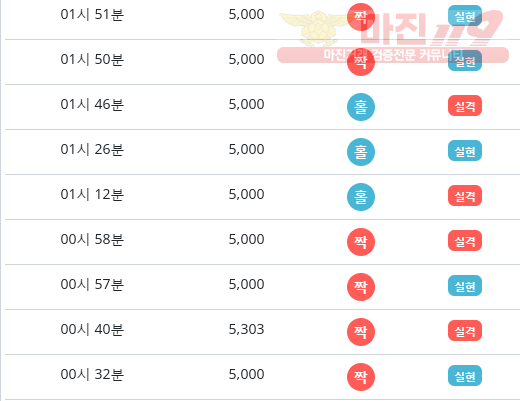Click the 실현 badge in the 00시 57분 row
Viewport: 520px width, 401px height.
[465, 286]
